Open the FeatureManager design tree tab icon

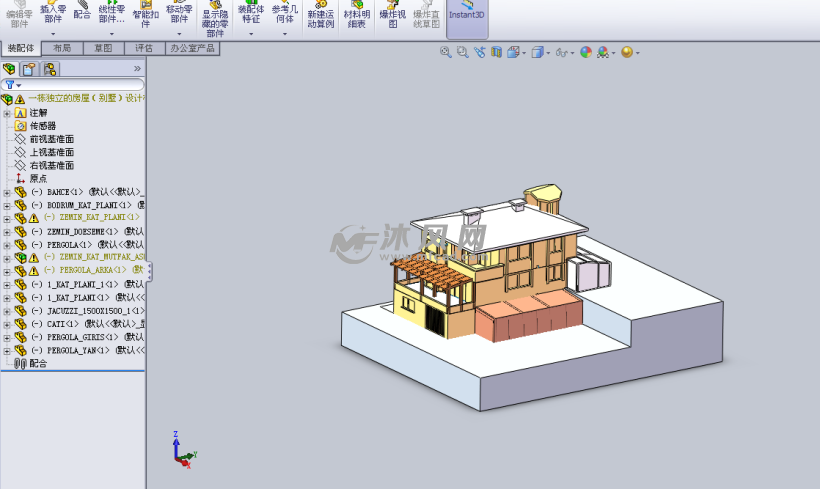[x=10, y=69]
